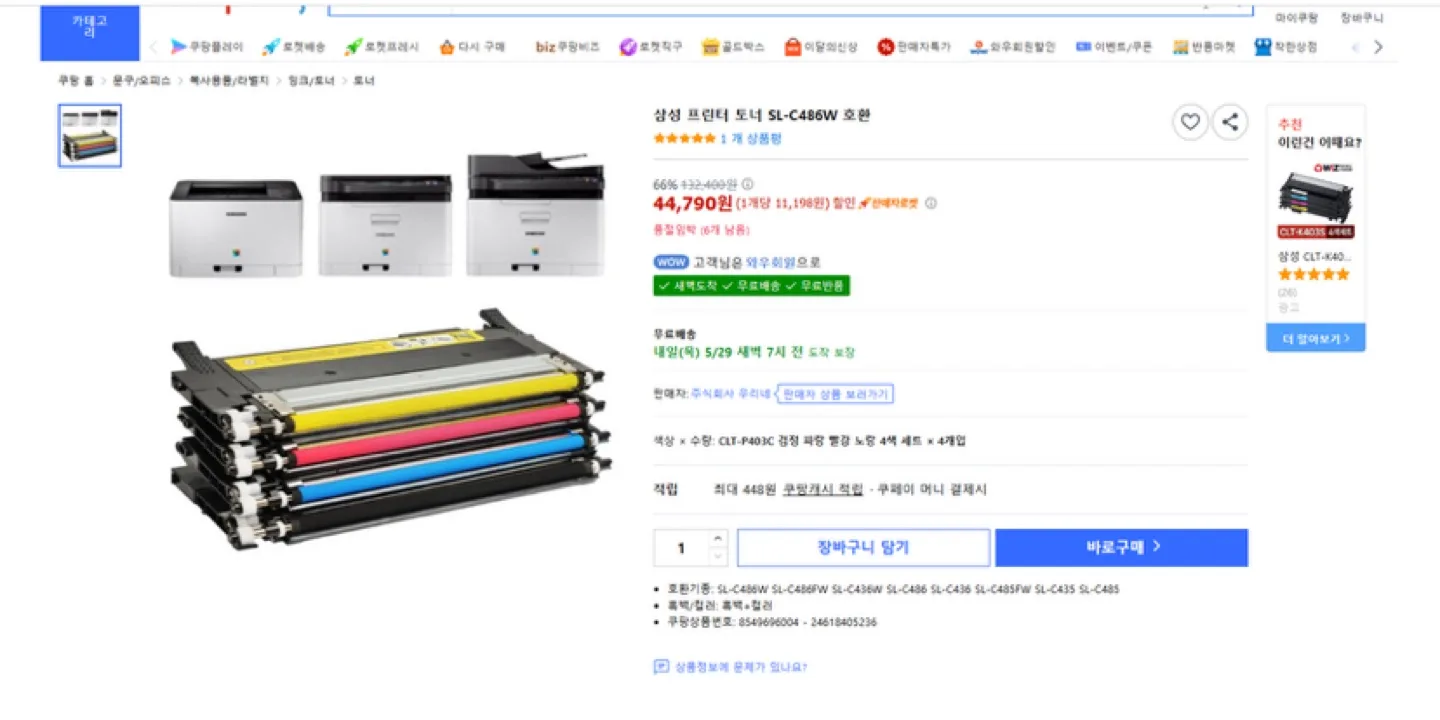The width and height of the screenshot is (1440, 720).
Task: Open the 카테고리 category menu
Action: click(x=89, y=27)
